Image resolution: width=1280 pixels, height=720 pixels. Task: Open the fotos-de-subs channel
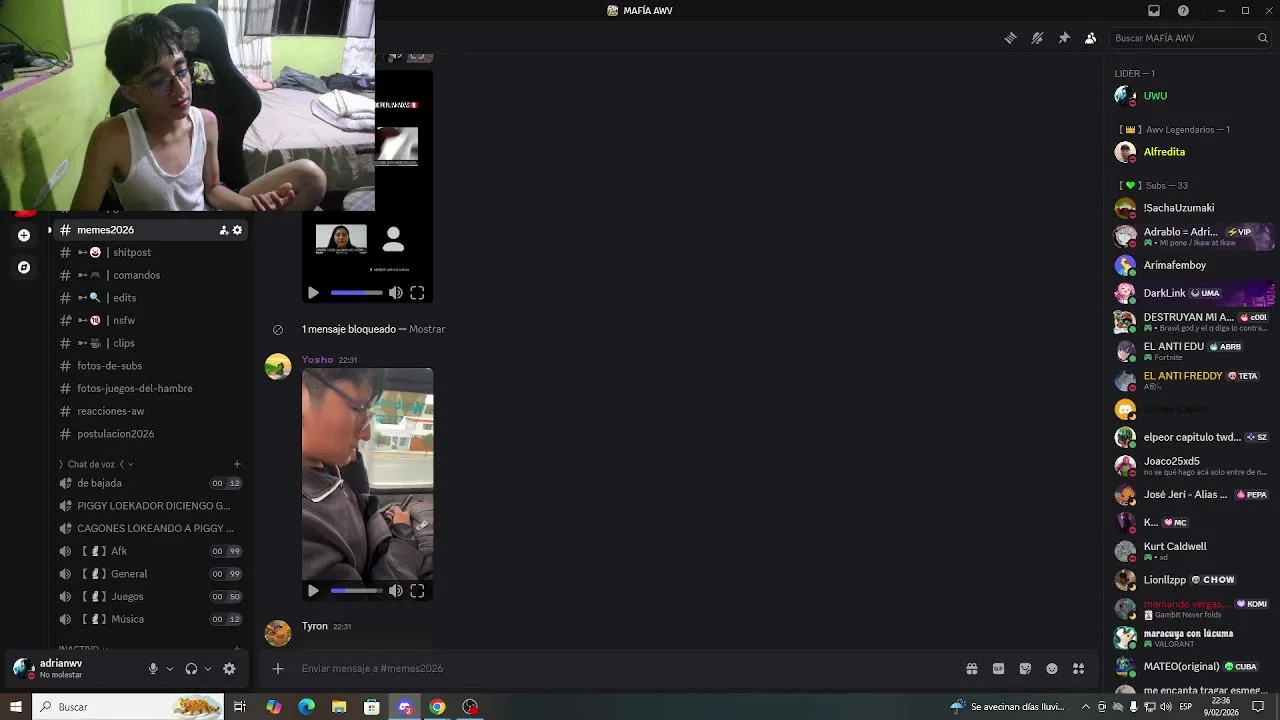click(x=150, y=366)
